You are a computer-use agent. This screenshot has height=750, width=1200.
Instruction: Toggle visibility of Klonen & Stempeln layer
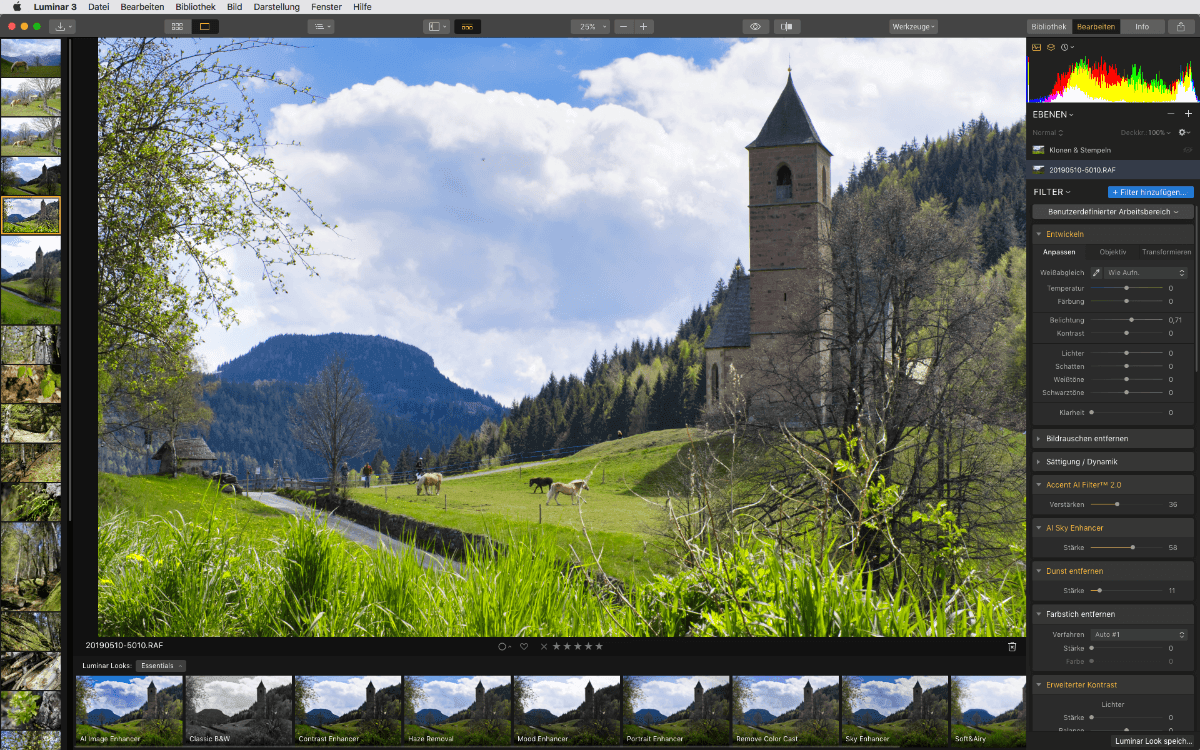[1187, 149]
